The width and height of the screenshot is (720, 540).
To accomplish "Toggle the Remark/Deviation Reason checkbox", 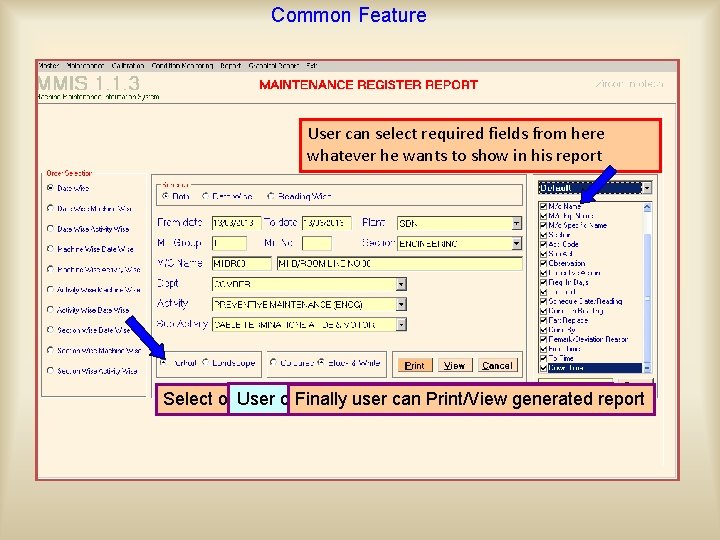I will 544,339.
